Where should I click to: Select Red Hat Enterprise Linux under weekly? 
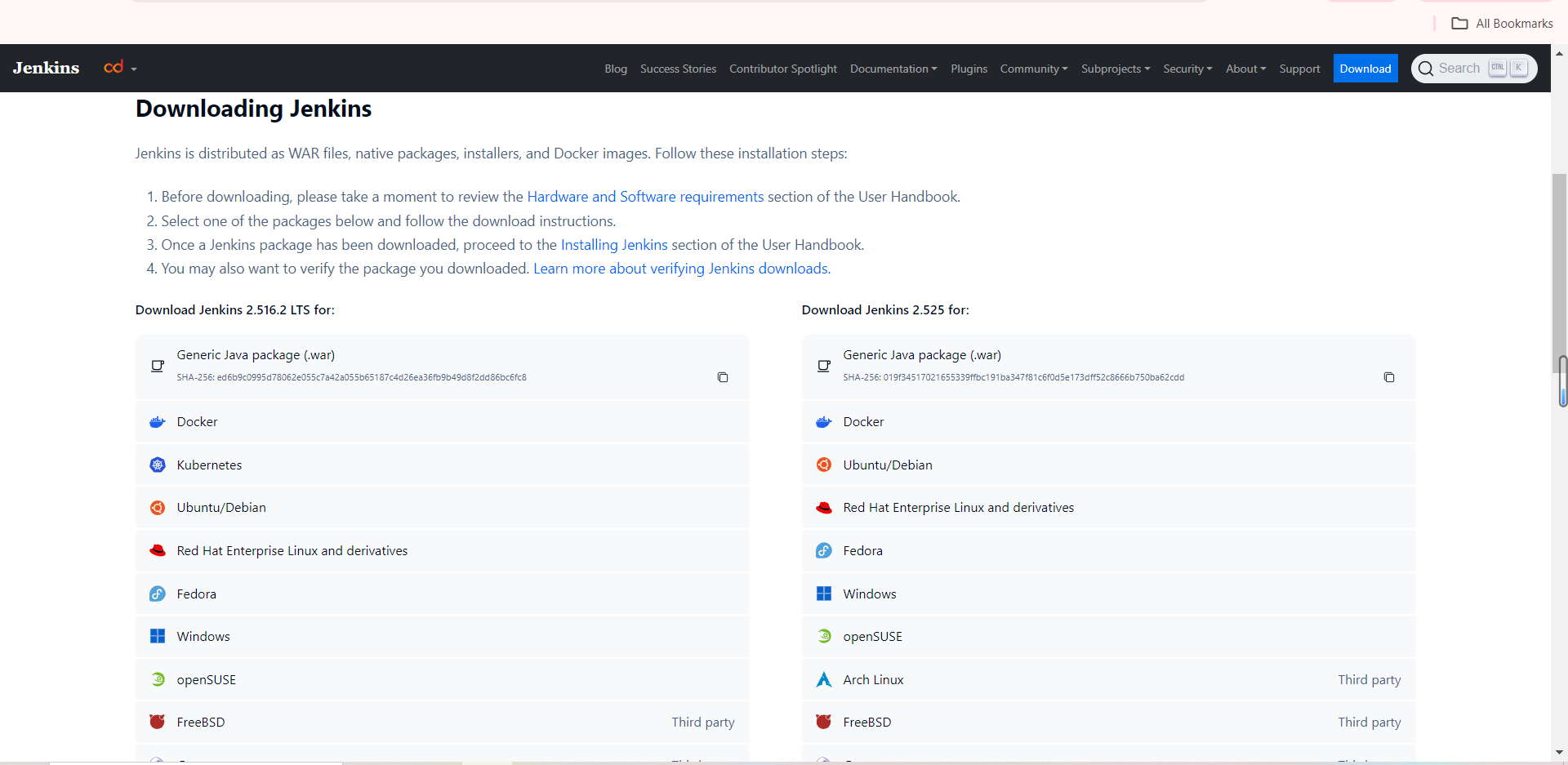pyautogui.click(x=1108, y=508)
